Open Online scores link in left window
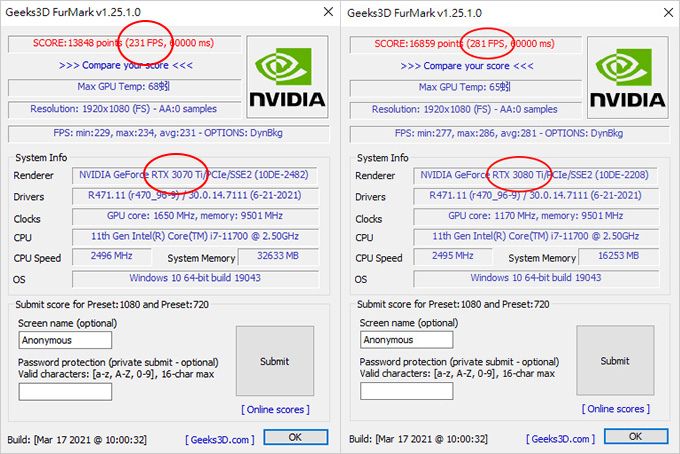 [275, 409]
